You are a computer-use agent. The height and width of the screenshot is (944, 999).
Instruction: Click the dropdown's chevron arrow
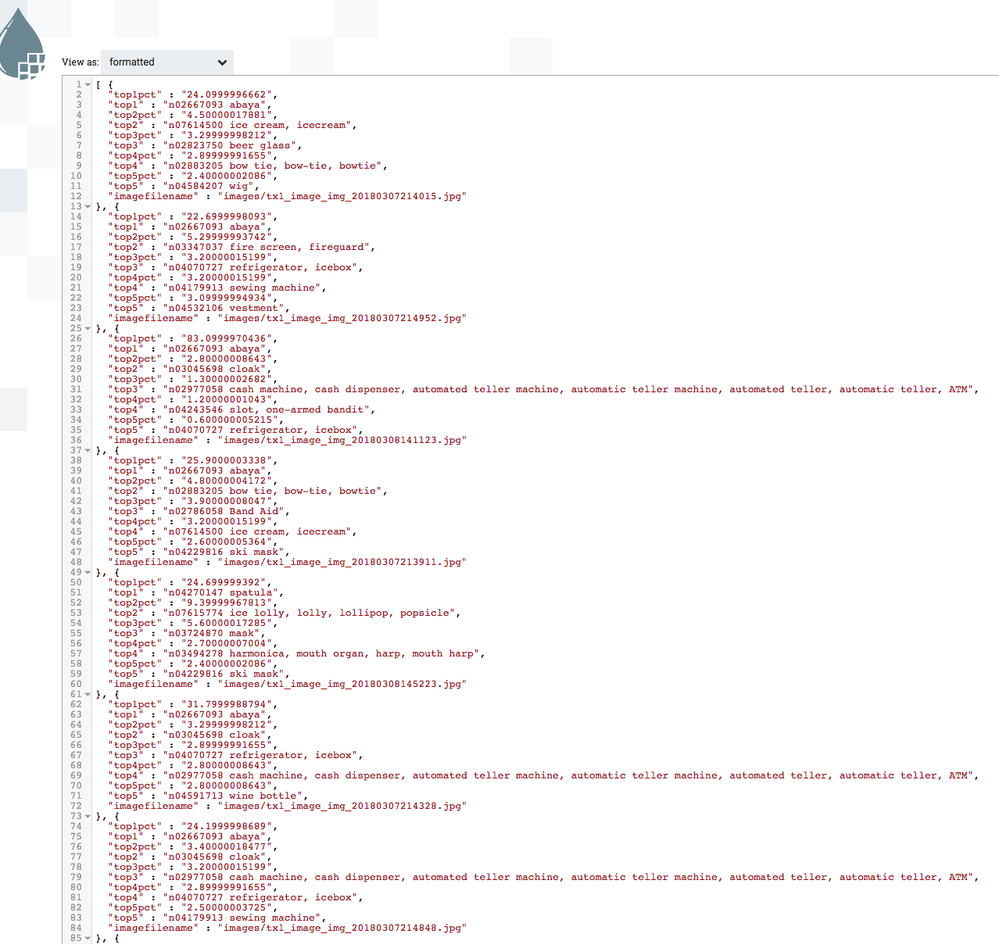(x=222, y=62)
